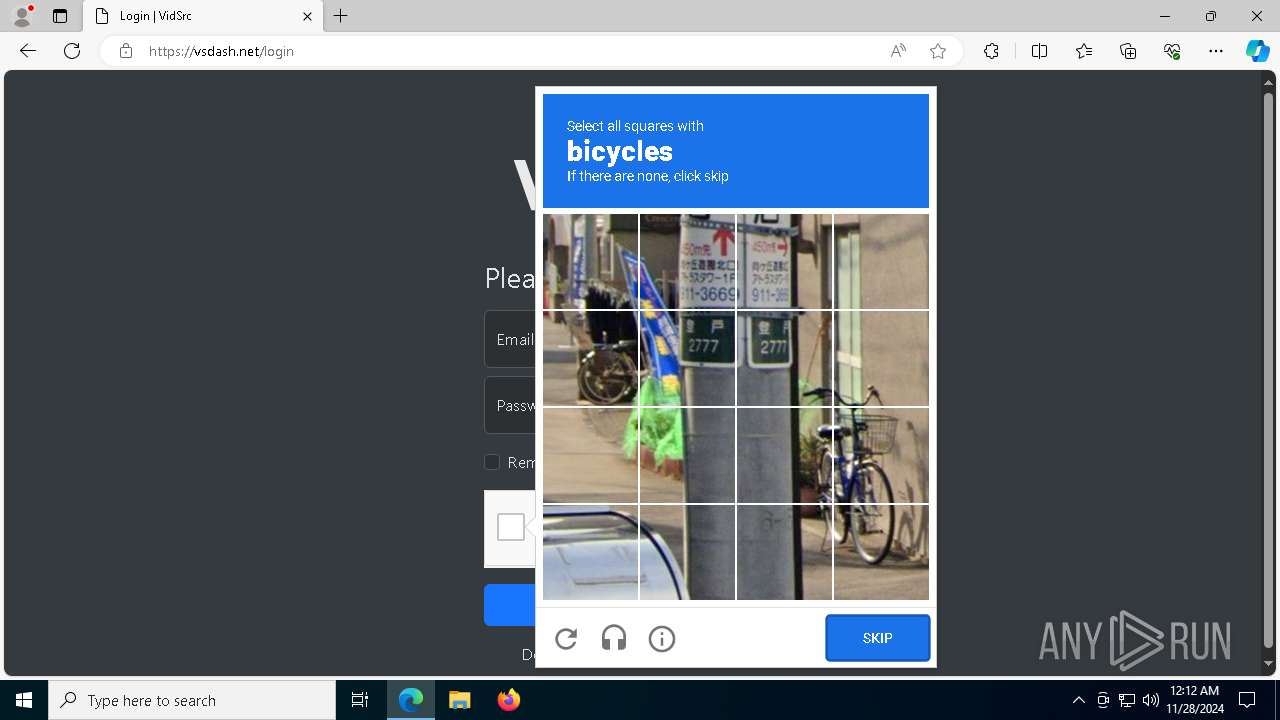Open Copilot sidebar icon
This screenshot has width=1280, height=720.
coord(1257,51)
